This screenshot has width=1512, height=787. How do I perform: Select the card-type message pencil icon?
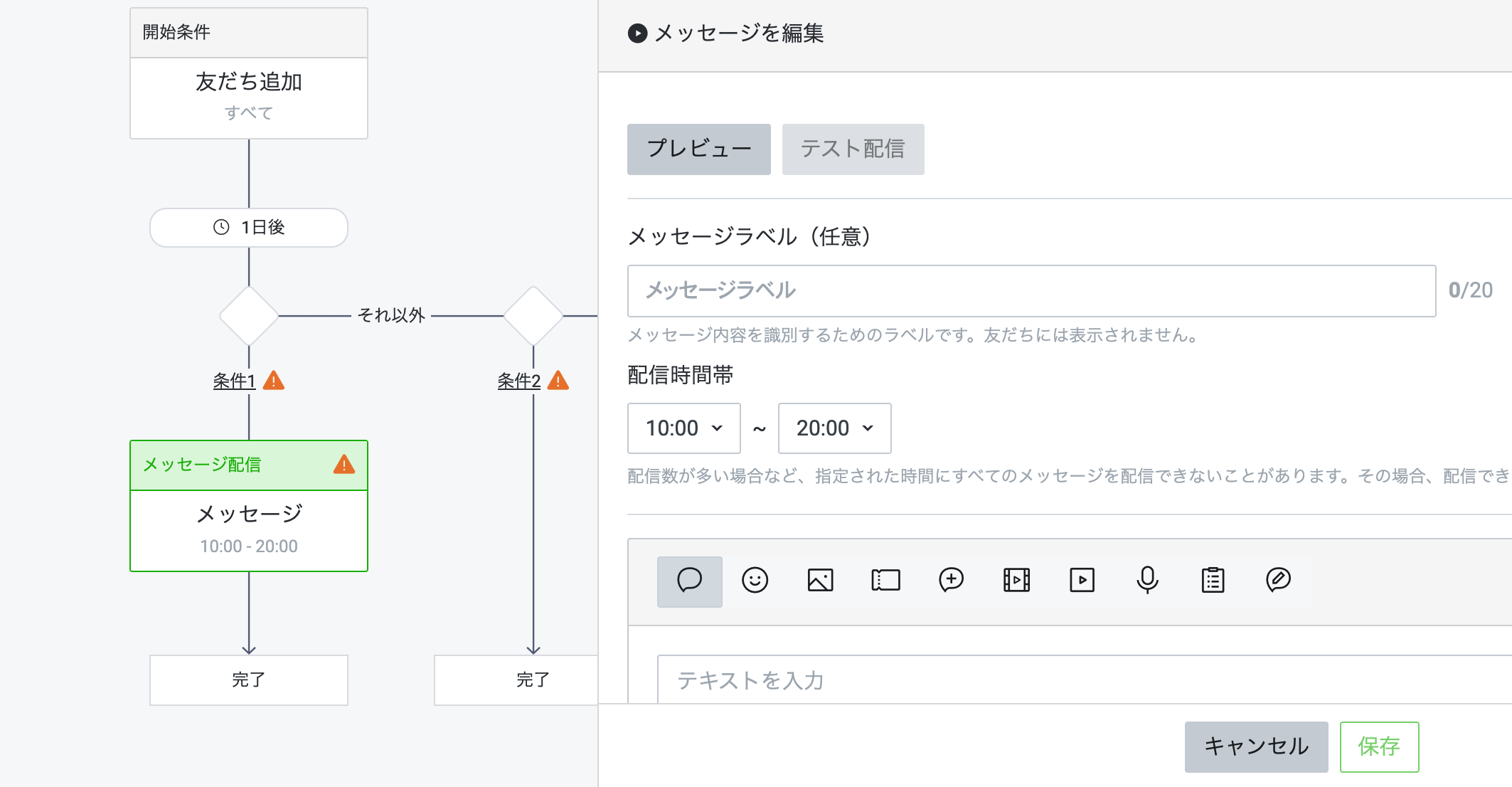coord(1278,581)
